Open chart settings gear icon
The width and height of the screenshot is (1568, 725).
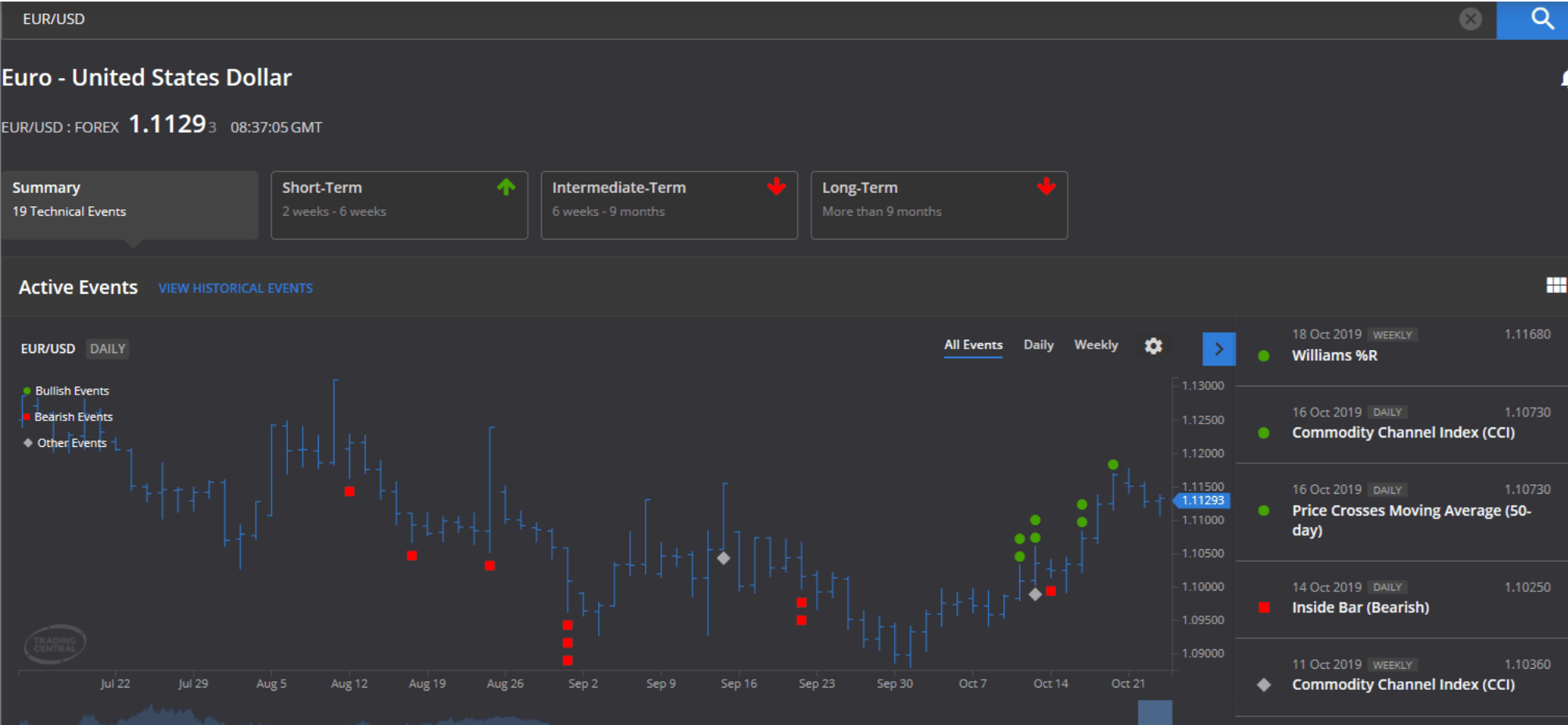(x=1153, y=346)
